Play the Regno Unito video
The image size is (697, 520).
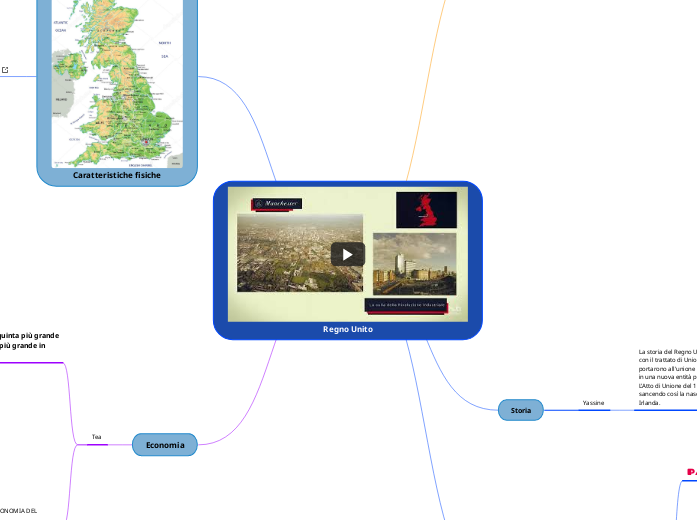click(347, 254)
